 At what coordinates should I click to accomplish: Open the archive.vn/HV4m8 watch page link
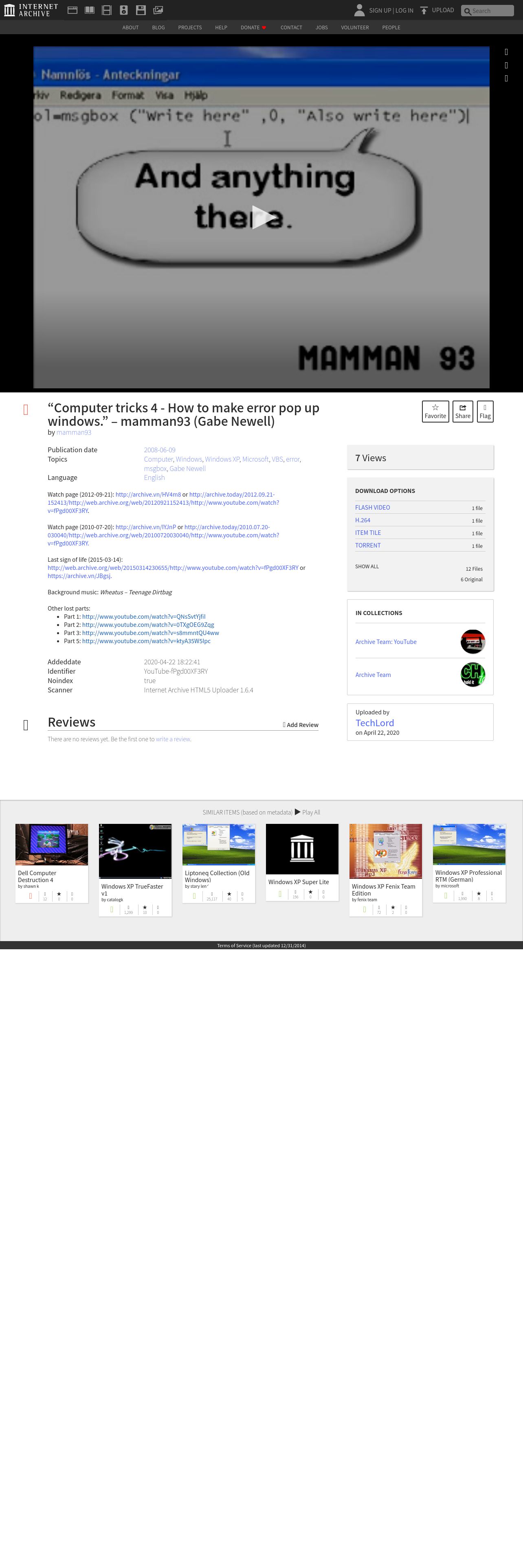coord(148,494)
